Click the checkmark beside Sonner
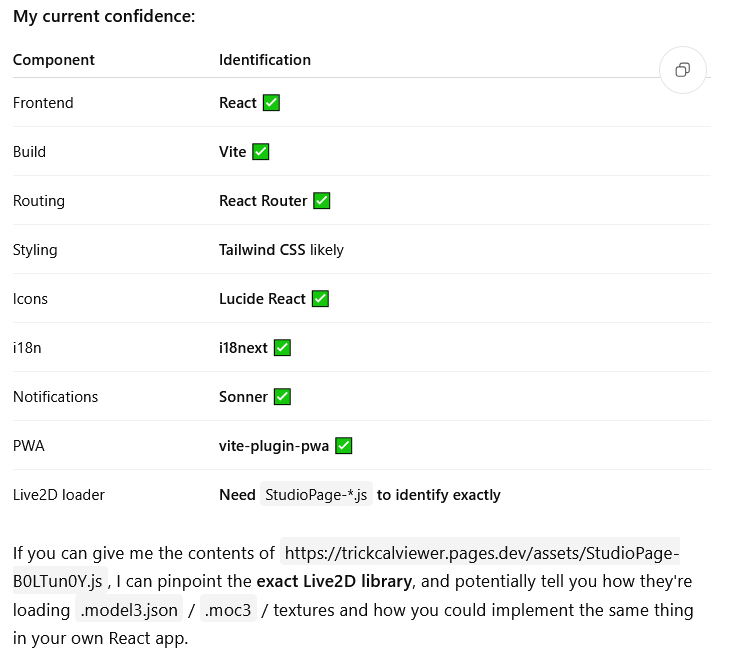 (282, 397)
